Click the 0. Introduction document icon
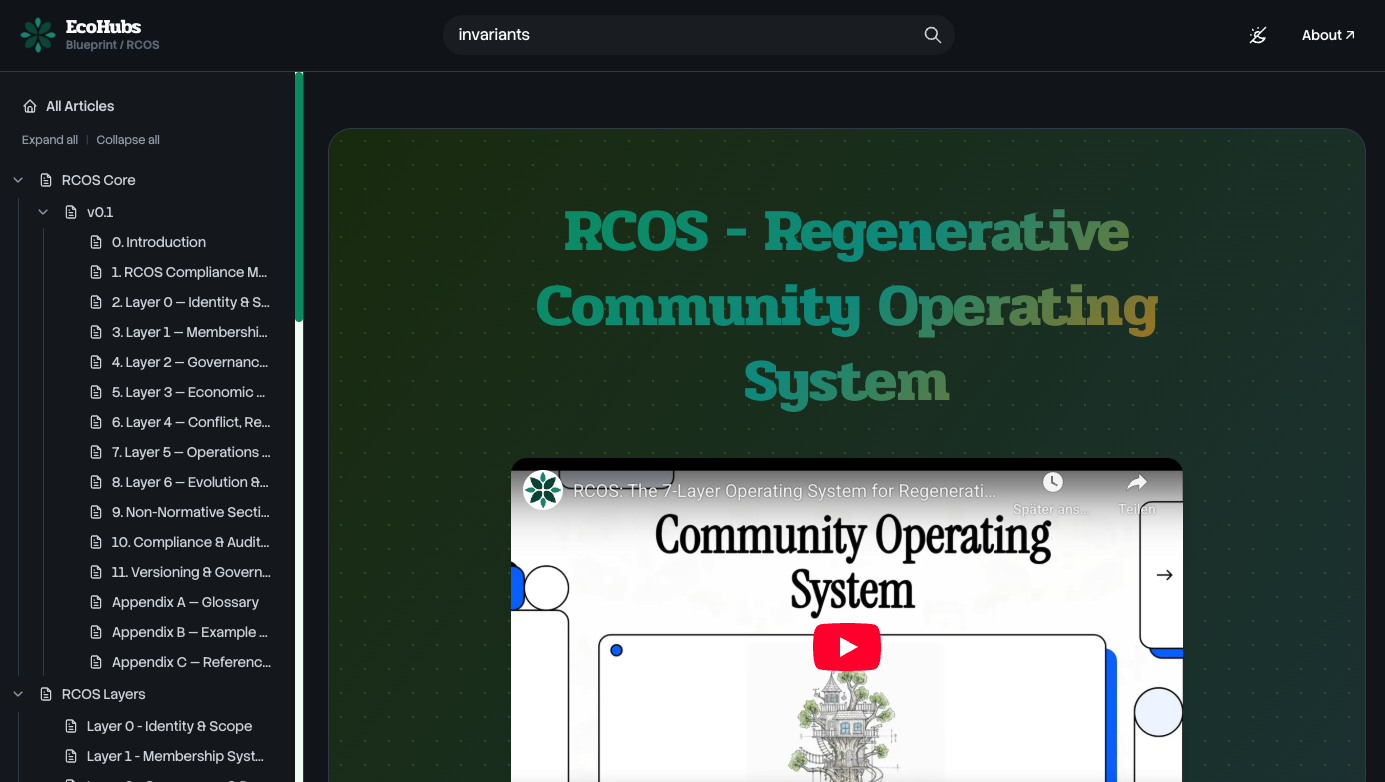Screen dimensions: 1385x782 [x=96, y=242]
